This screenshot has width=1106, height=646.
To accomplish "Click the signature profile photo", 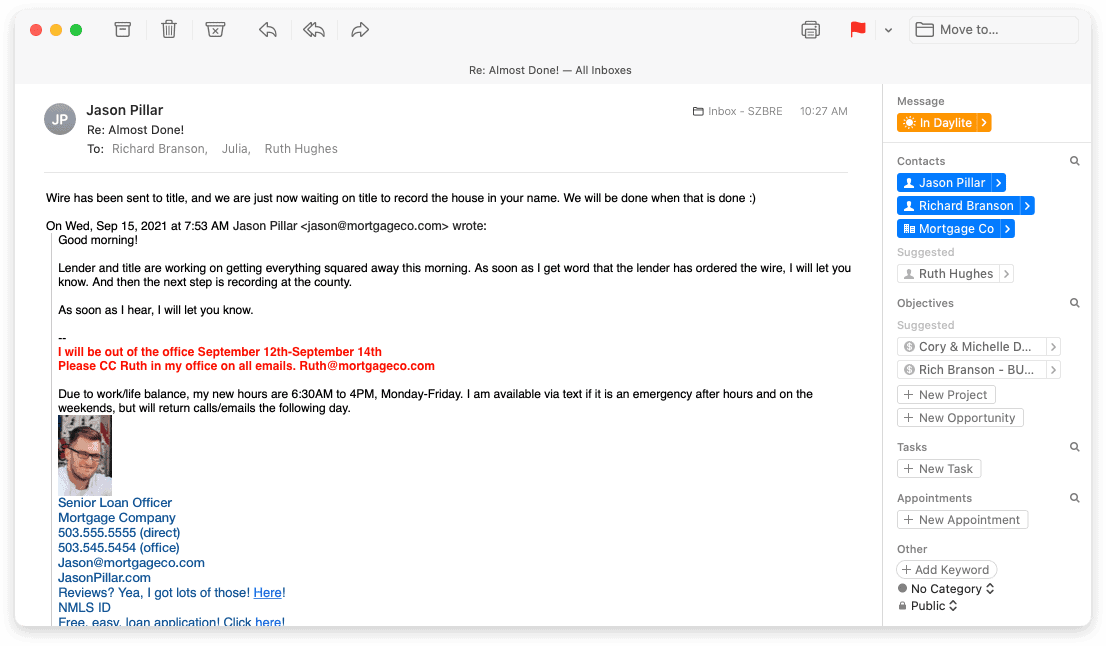I will click(x=85, y=455).
